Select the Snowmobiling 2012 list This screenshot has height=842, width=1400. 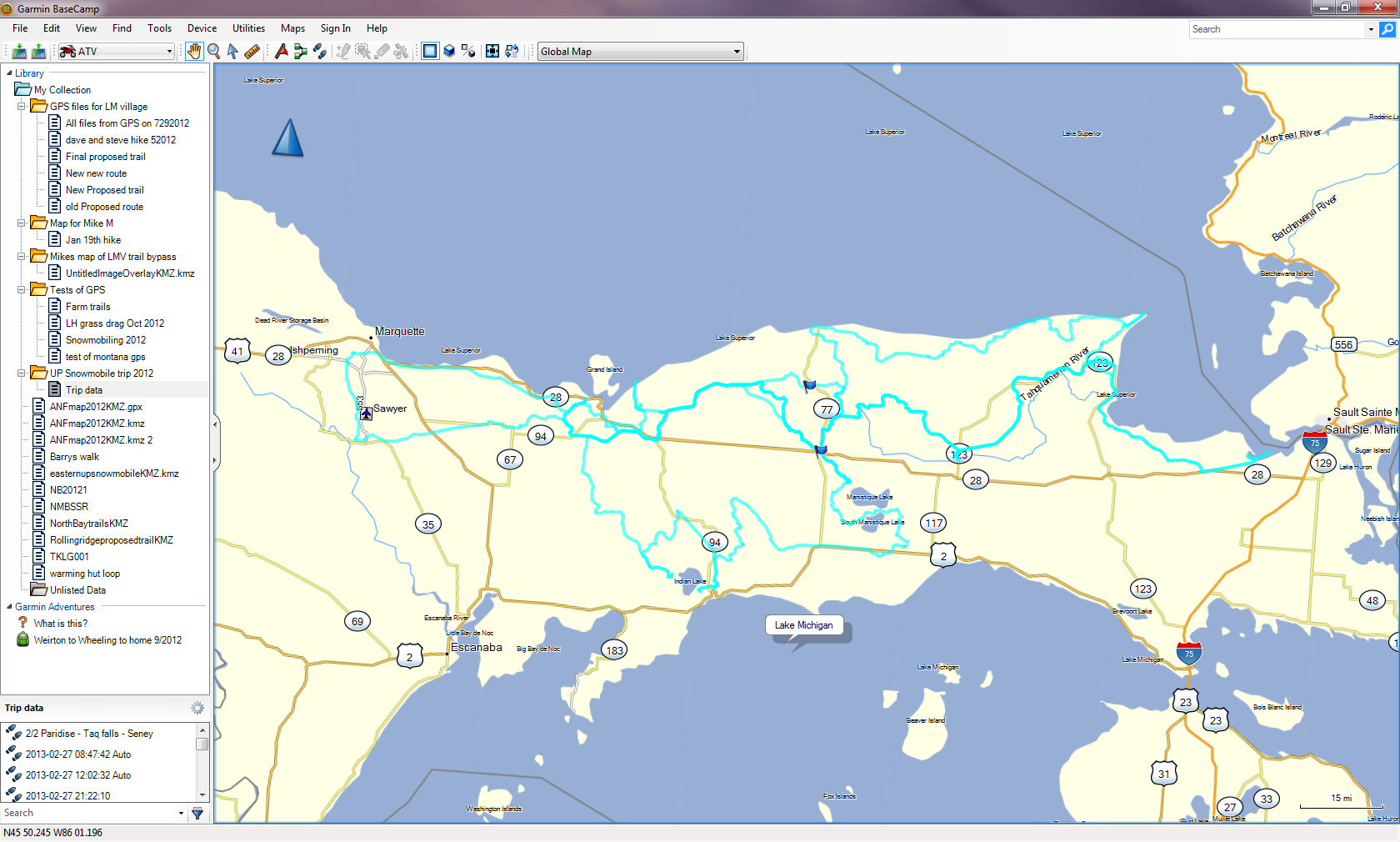[x=97, y=340]
